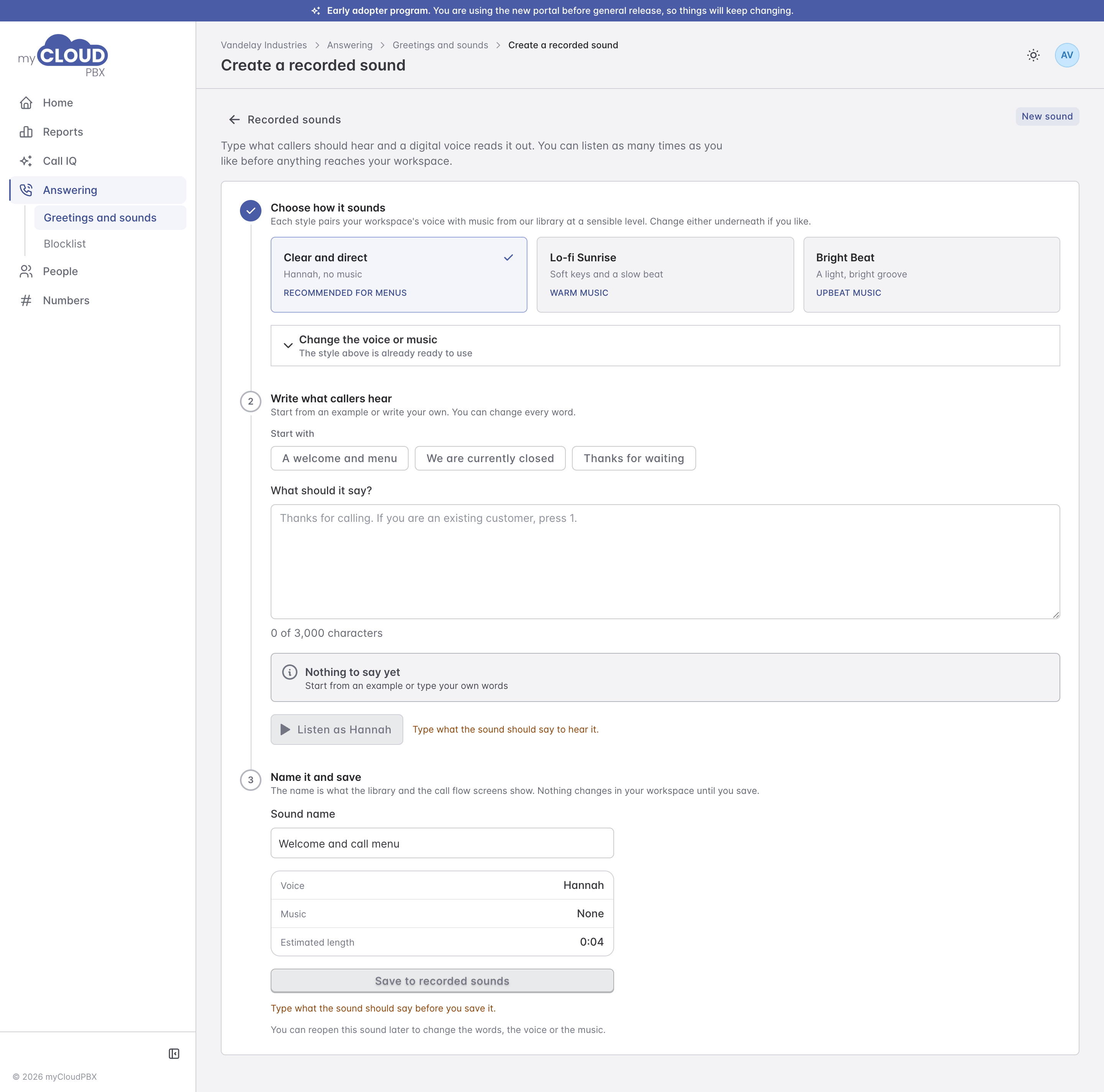Open the Blocklist sub-item
Viewport: 1104px width, 1092px height.
pos(110,244)
